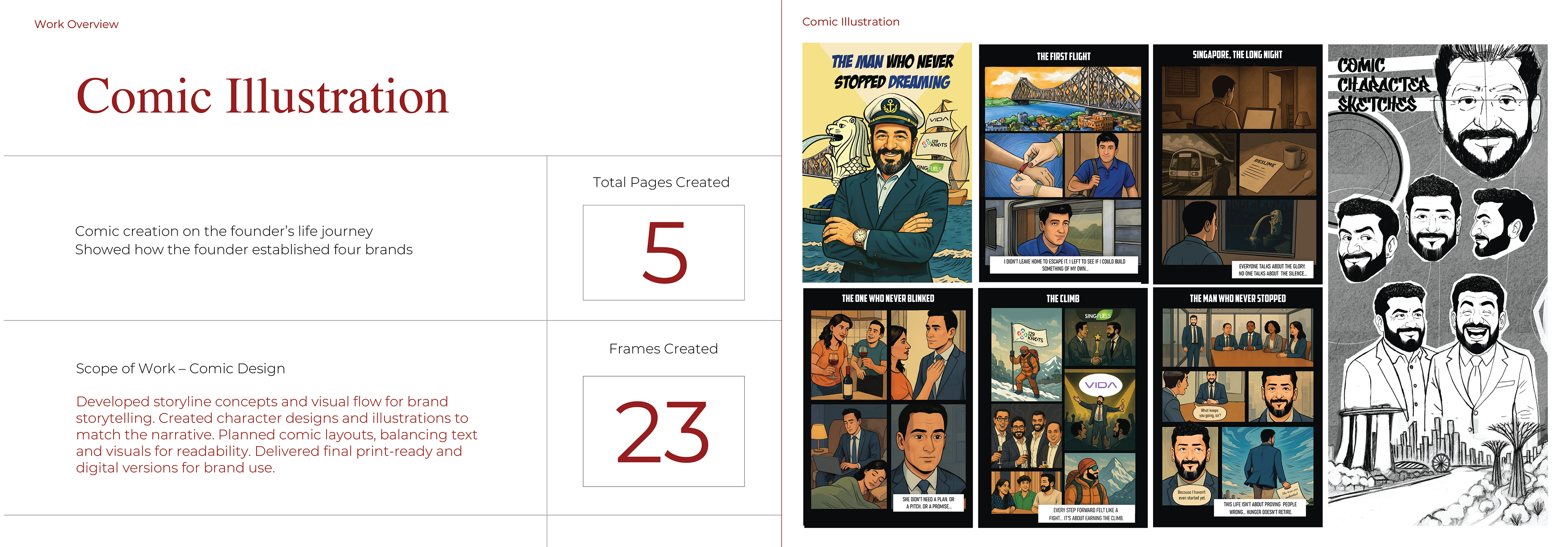Click the 'The Man Who Never Stopped Dreaming' cover thumbnail
The width and height of the screenshot is (1568, 547).
tap(887, 163)
